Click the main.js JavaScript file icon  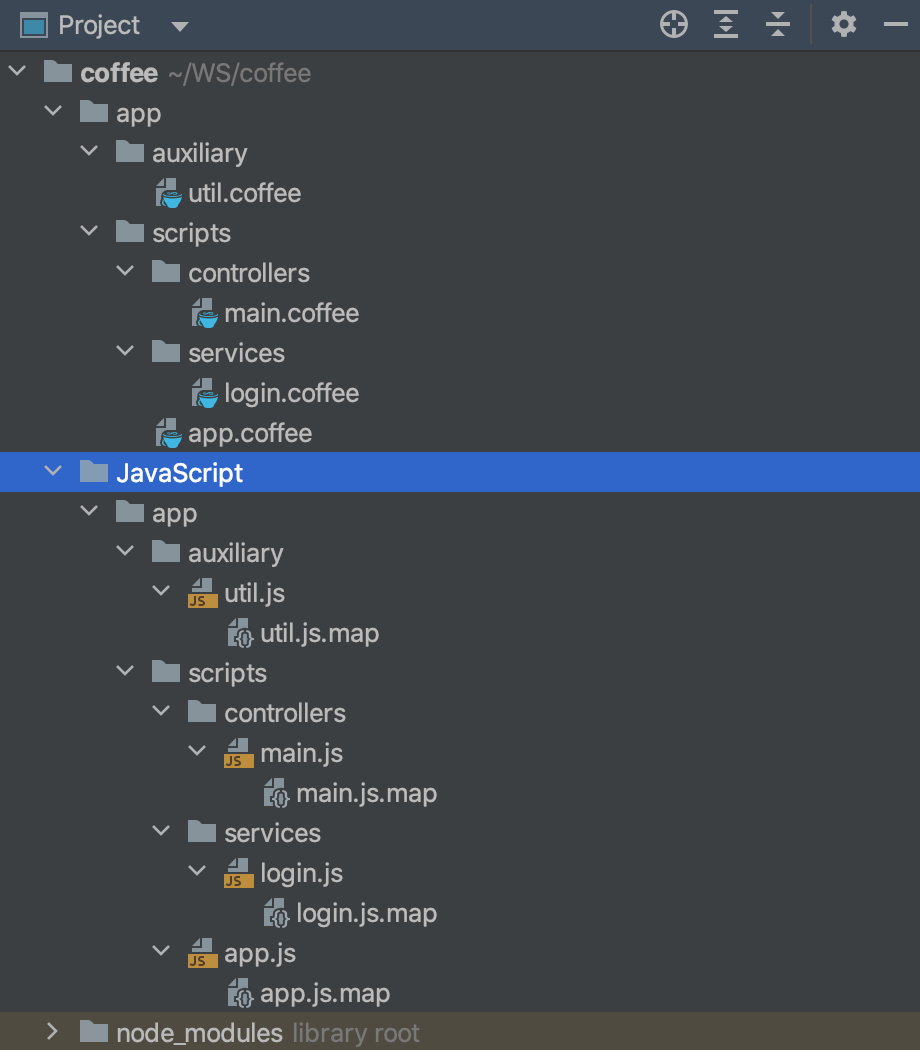pos(238,752)
